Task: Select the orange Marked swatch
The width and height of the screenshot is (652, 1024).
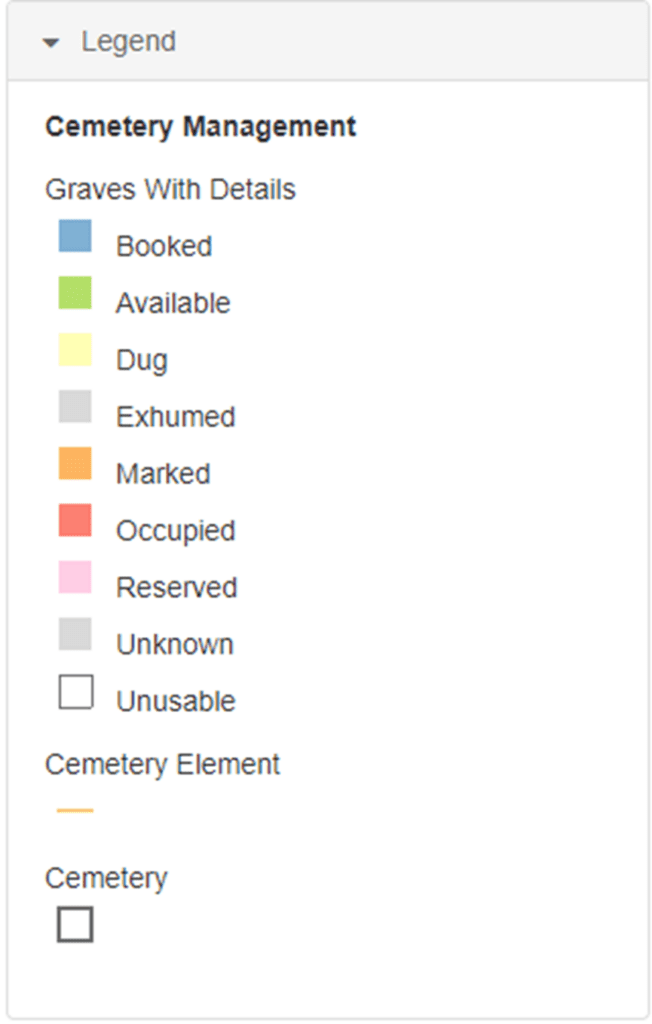Action: (75, 463)
